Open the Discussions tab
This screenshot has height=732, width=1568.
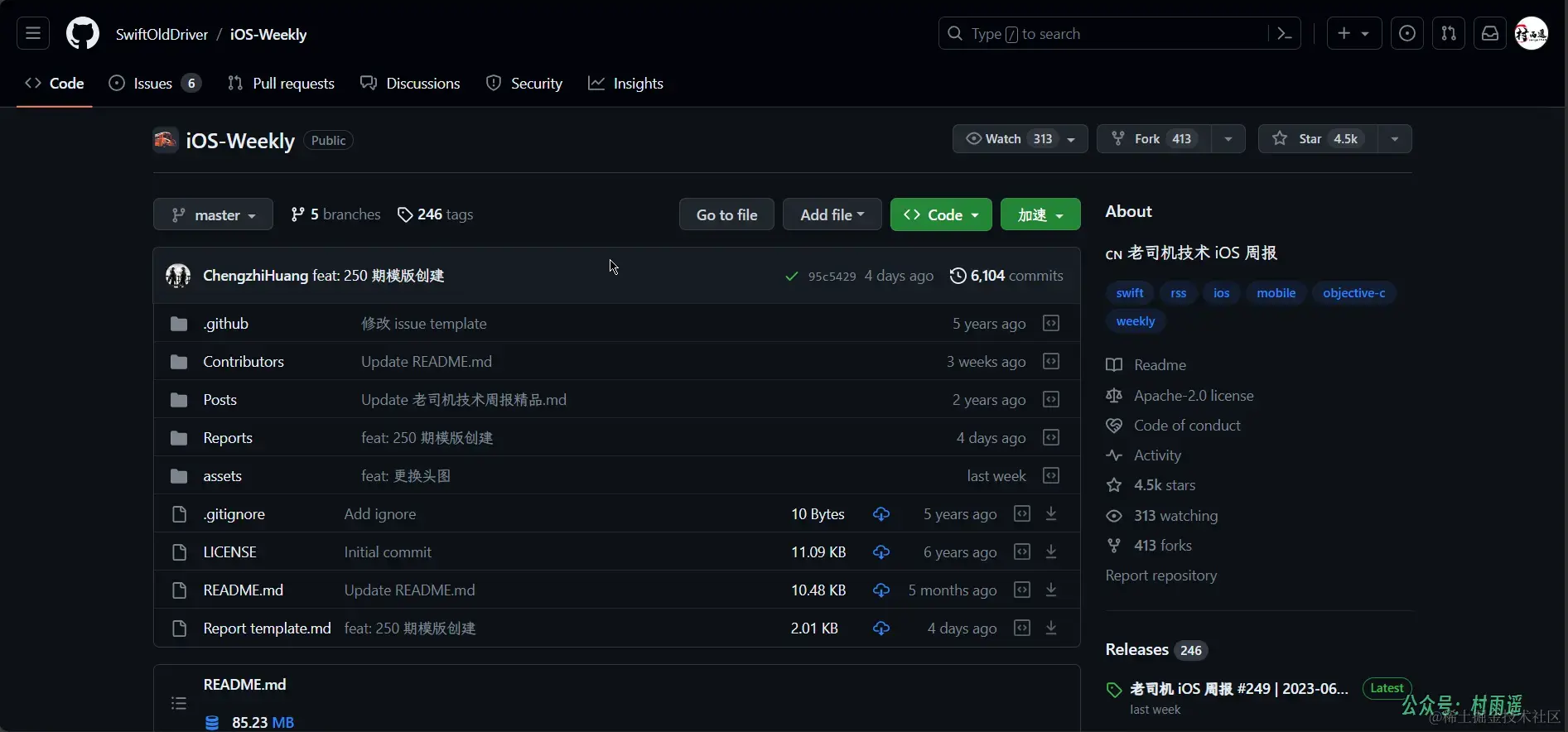(410, 84)
